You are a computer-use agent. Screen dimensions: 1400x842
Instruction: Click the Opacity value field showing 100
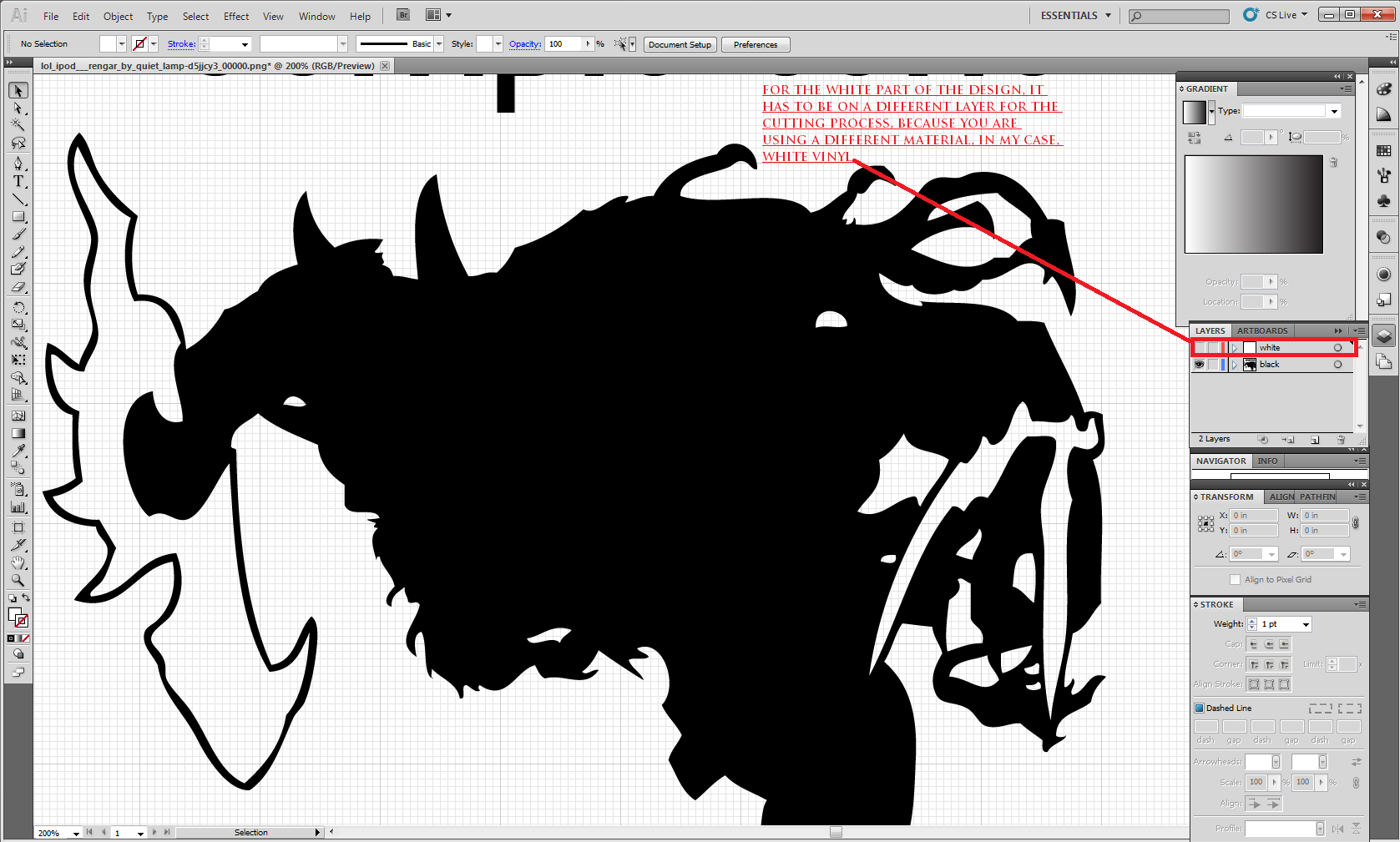coord(564,44)
